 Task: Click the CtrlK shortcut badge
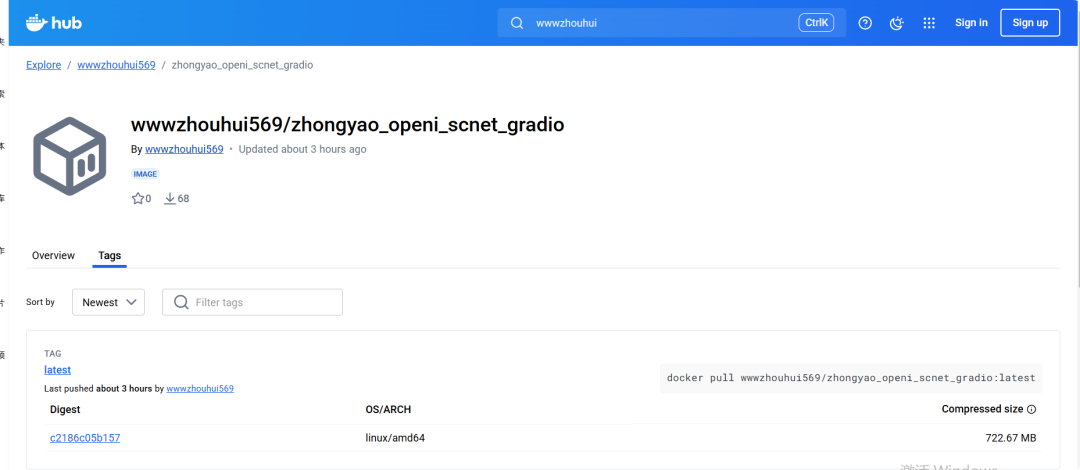816,23
